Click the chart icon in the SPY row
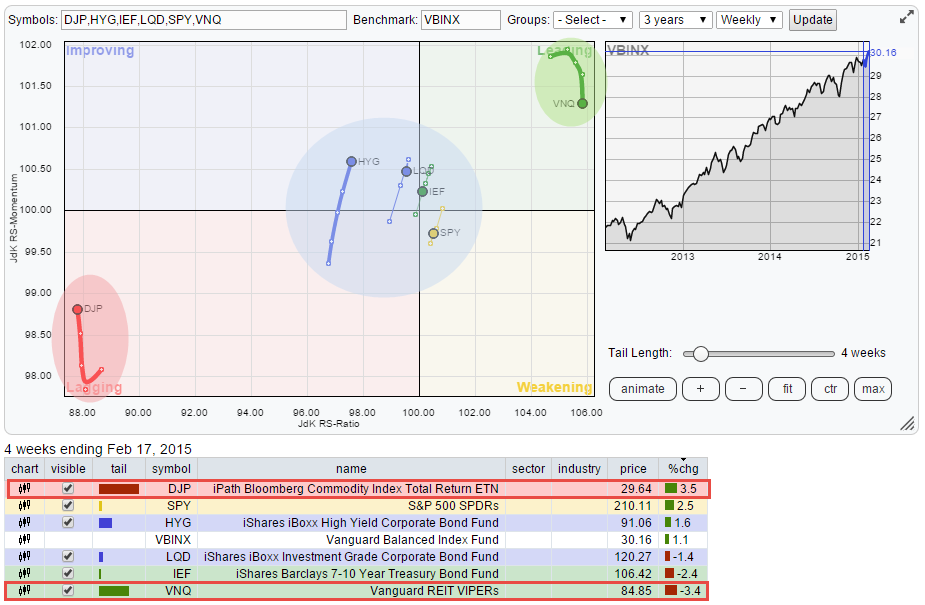The image size is (925, 605). [x=24, y=506]
